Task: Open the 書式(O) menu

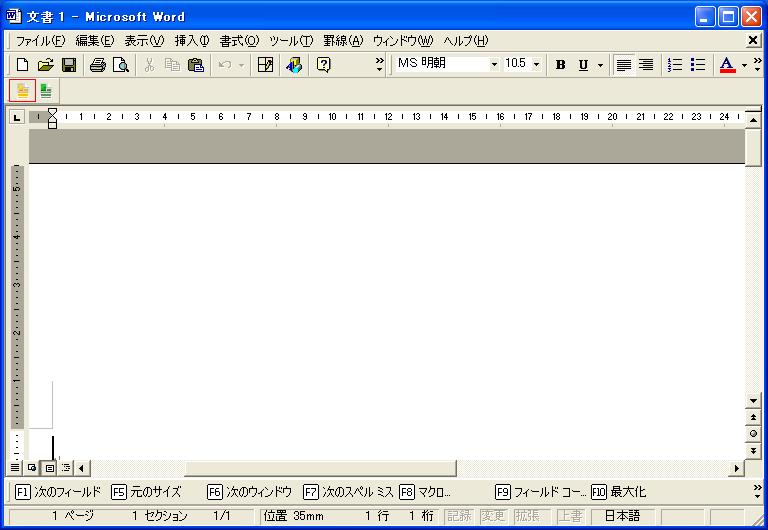Action: 239,41
